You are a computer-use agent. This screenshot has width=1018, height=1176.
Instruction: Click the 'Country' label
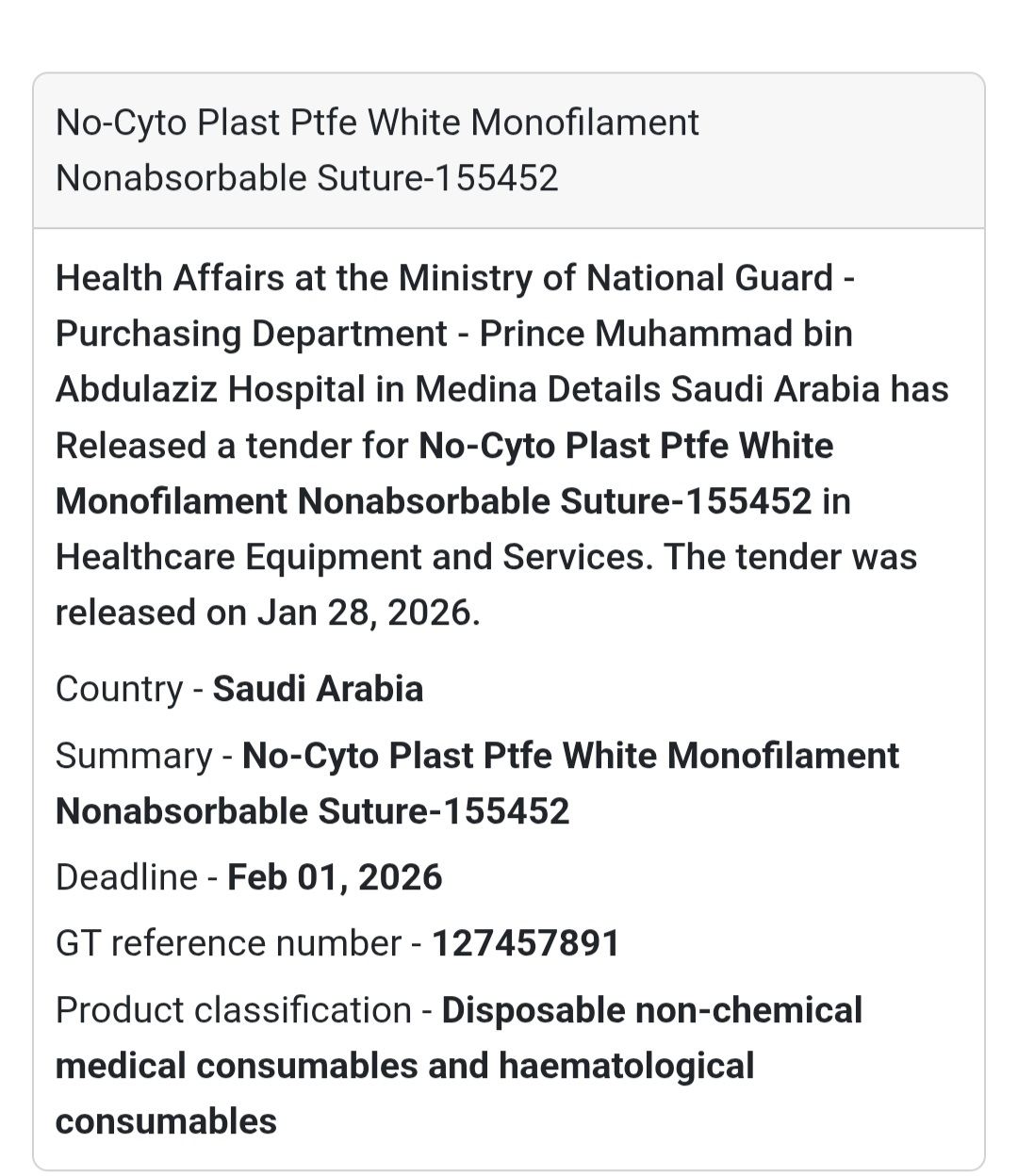119,689
